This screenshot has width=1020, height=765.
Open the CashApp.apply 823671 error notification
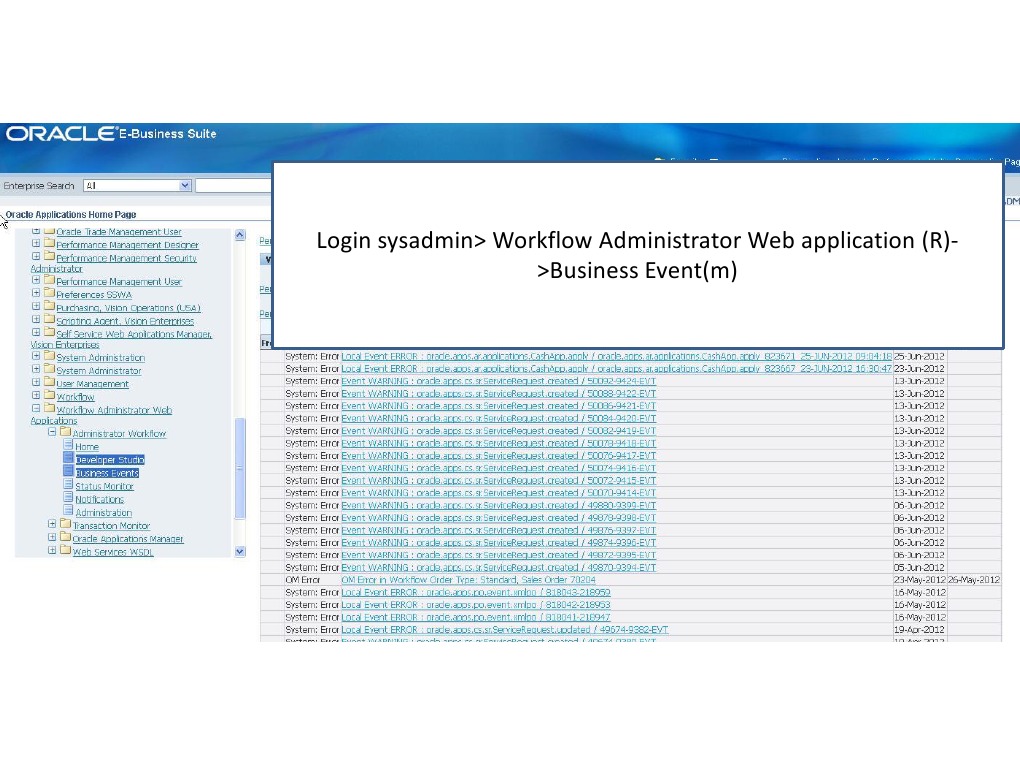[x=617, y=356]
